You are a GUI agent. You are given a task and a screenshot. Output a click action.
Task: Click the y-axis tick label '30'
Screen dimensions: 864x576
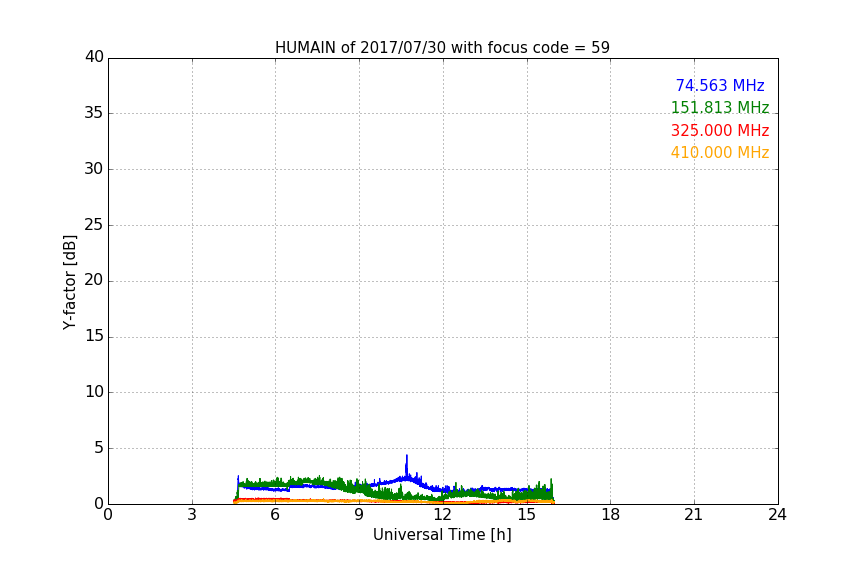94,169
